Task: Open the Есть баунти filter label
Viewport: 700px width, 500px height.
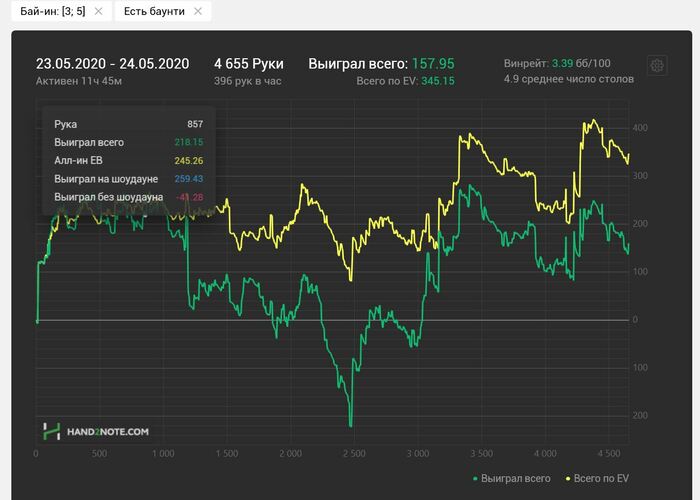Action: (152, 11)
